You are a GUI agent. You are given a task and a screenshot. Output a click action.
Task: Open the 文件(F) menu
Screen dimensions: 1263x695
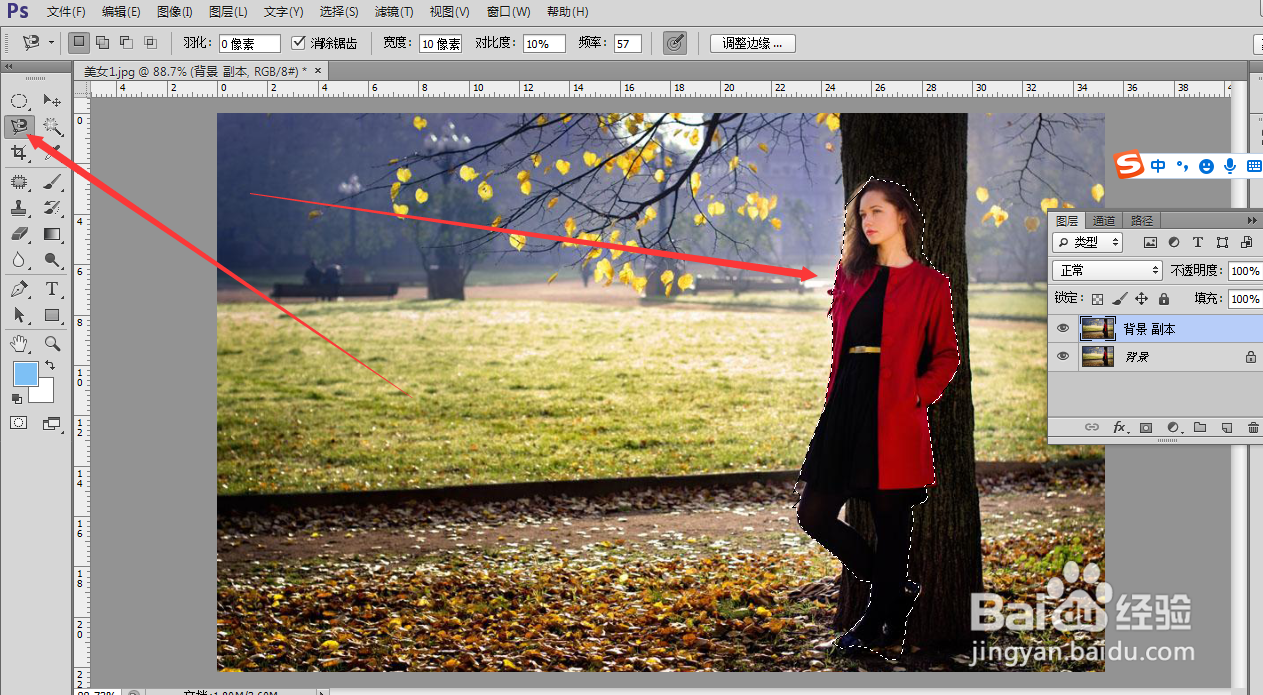click(x=66, y=12)
